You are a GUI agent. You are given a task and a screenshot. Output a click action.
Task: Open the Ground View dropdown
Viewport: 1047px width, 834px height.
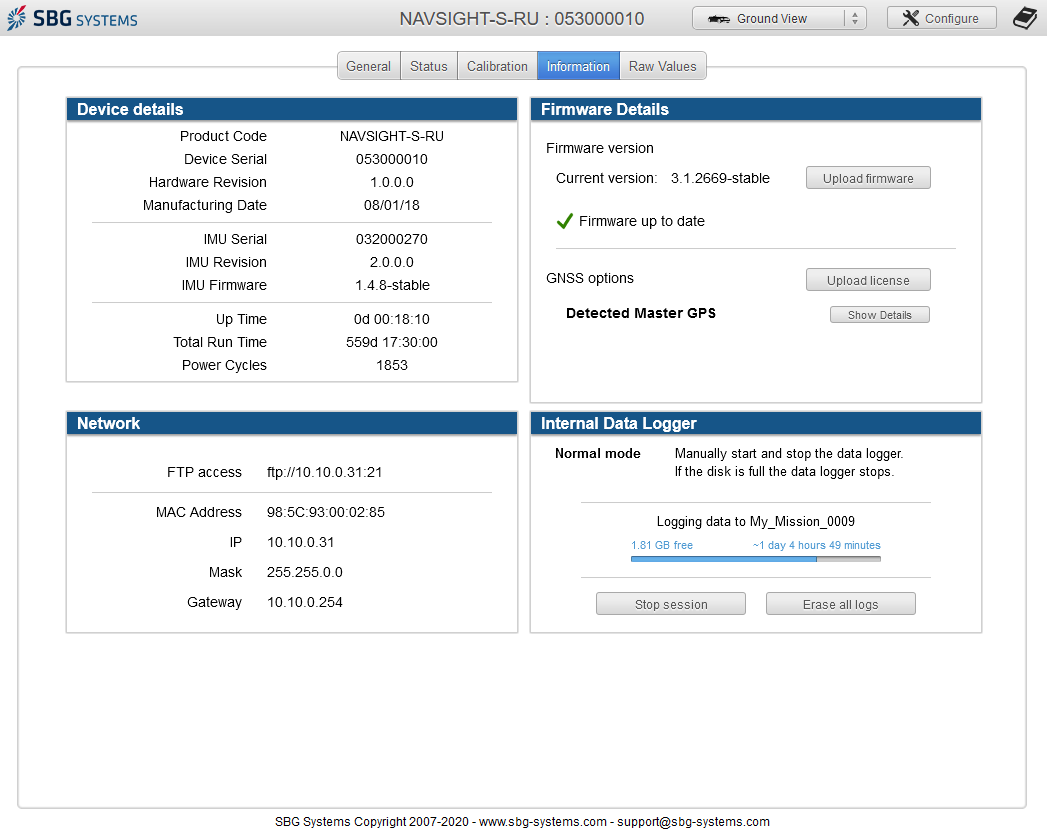coord(779,18)
